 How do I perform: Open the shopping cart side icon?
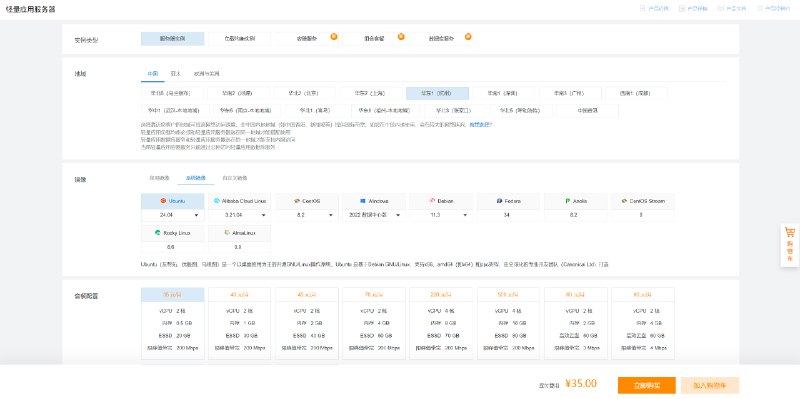coord(790,233)
